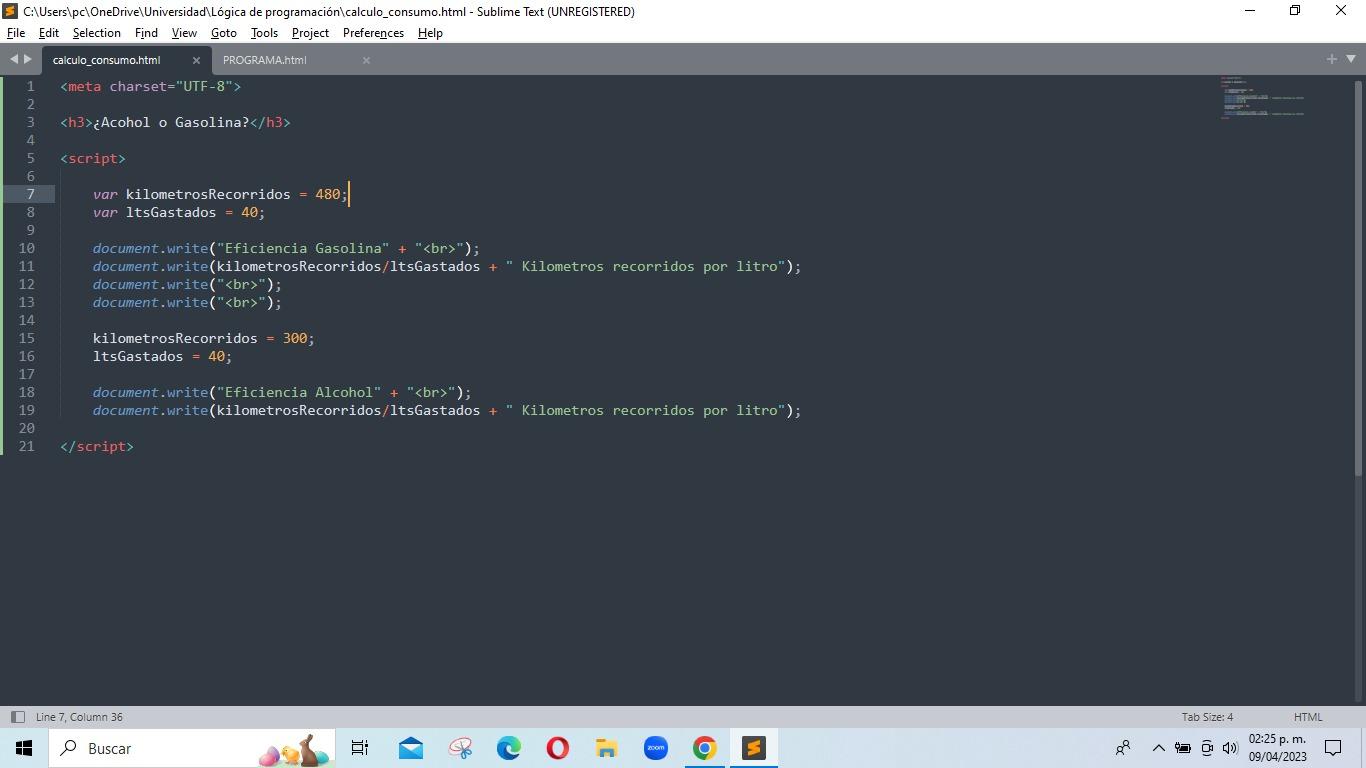Open Google Chrome from taskbar
Screen dimensions: 1366x768
[704, 748]
